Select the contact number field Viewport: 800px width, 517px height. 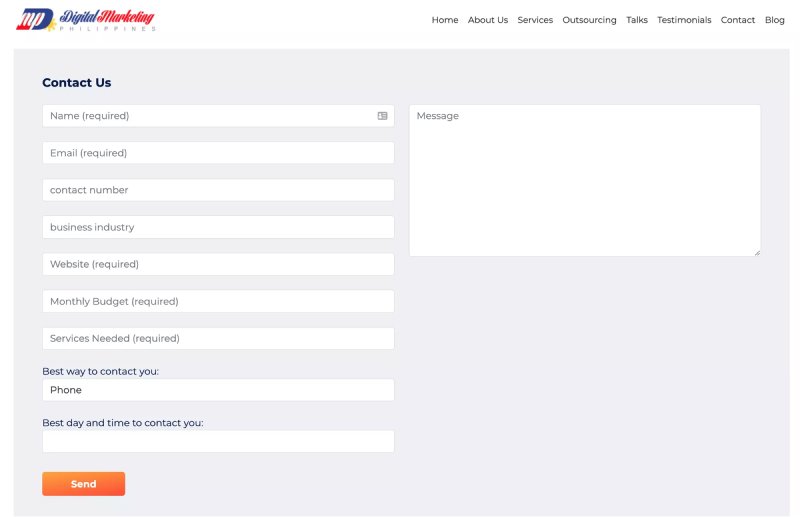pyautogui.click(x=218, y=190)
